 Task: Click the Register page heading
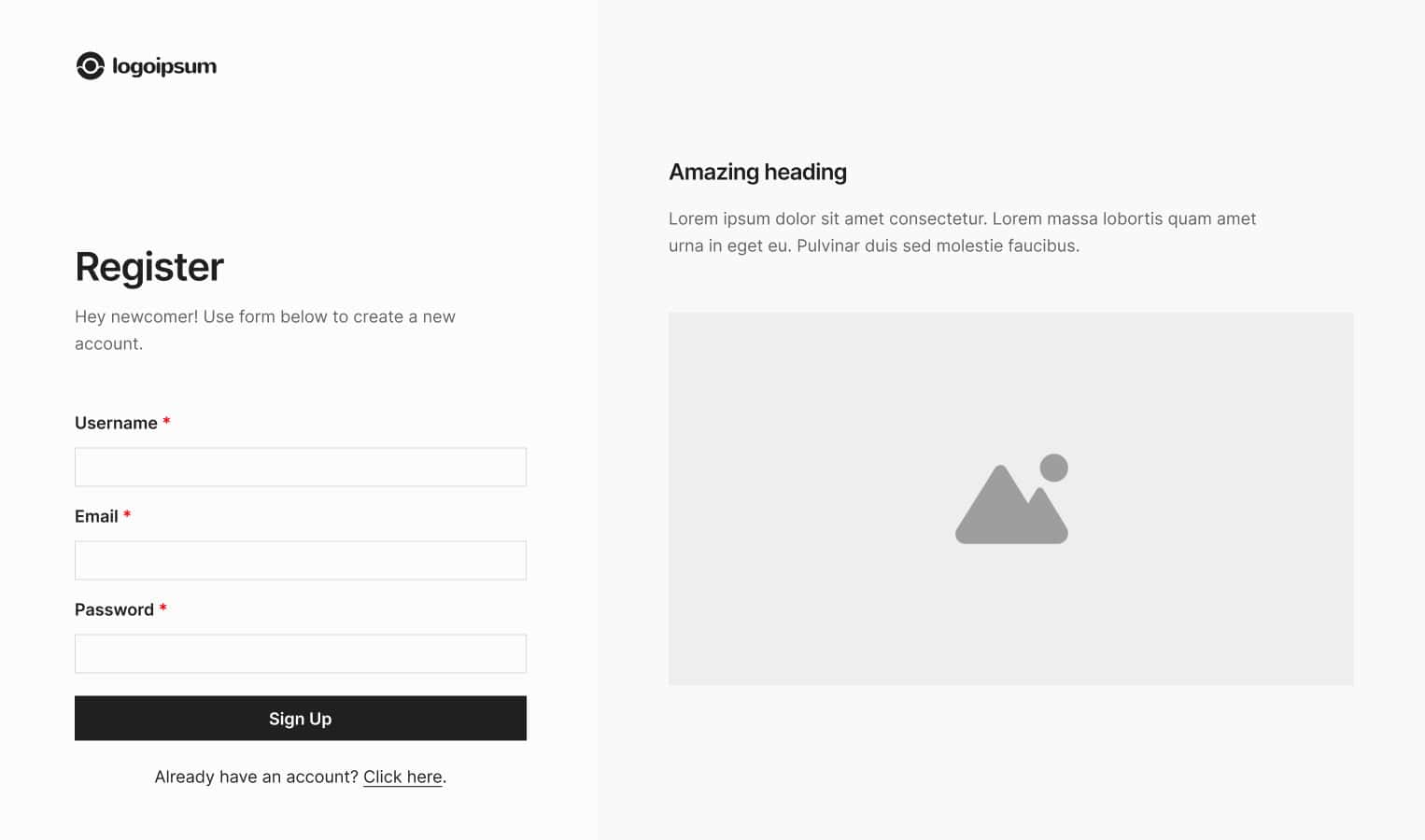point(149,267)
